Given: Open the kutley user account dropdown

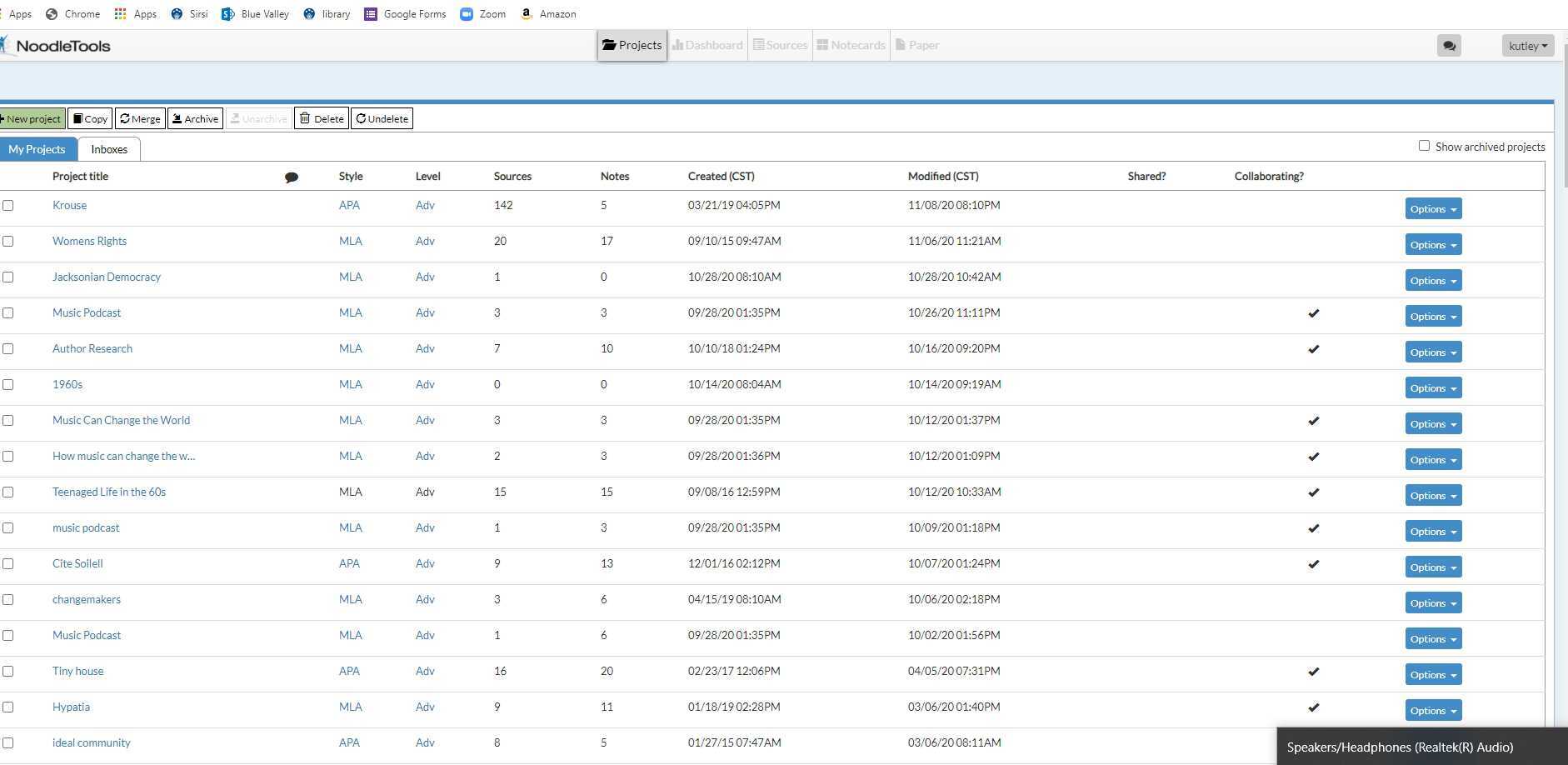Looking at the screenshot, I should click(x=1527, y=46).
